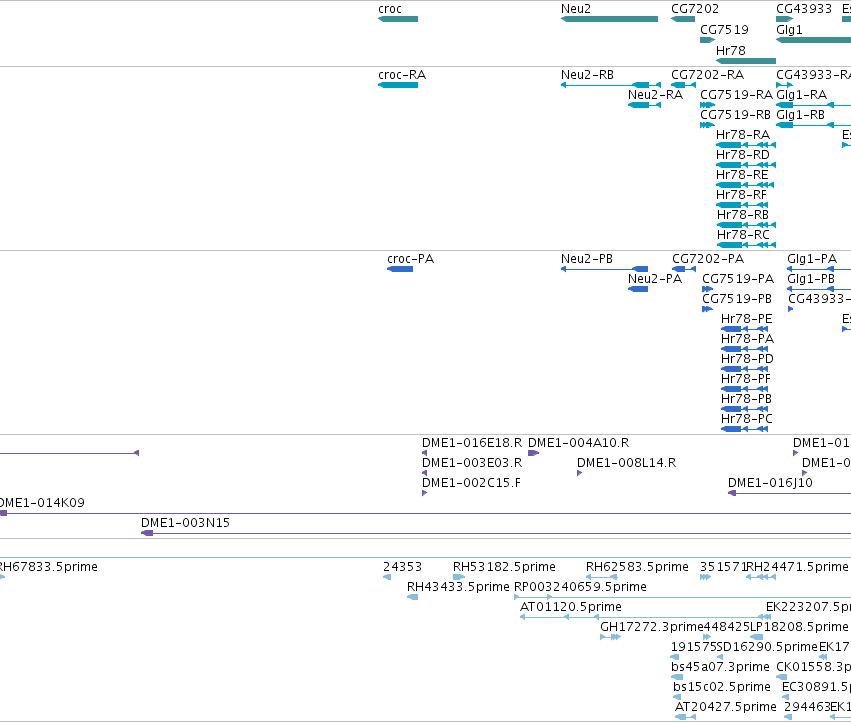Open the Glg1 gene feature
851x722 pixels.
(814, 40)
